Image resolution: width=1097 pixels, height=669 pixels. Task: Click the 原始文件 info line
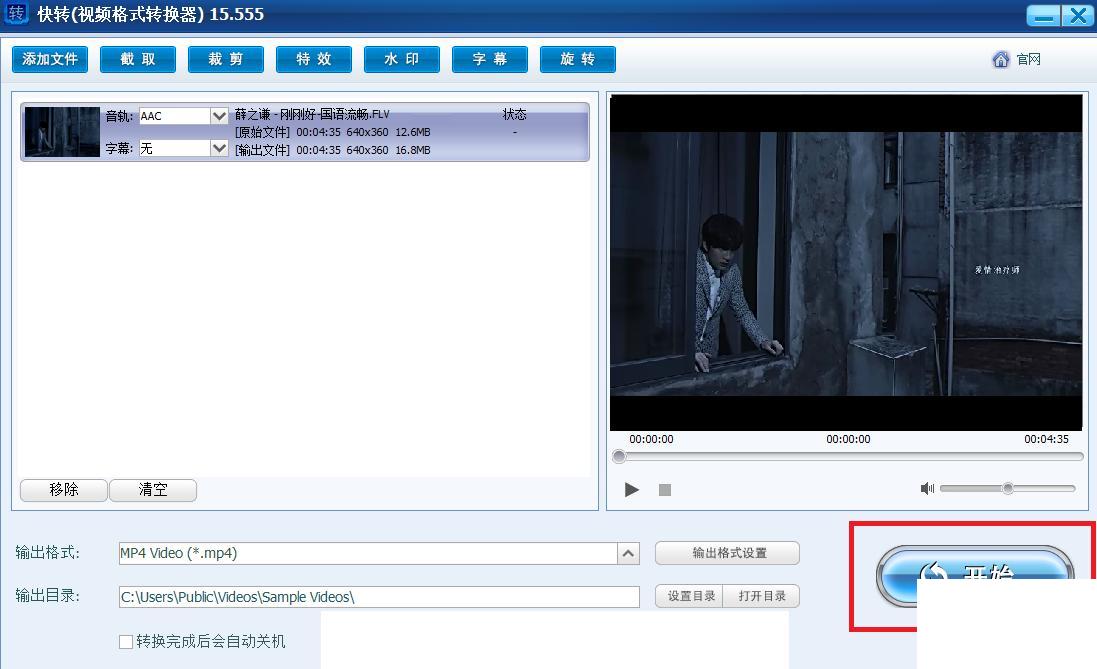tap(332, 132)
